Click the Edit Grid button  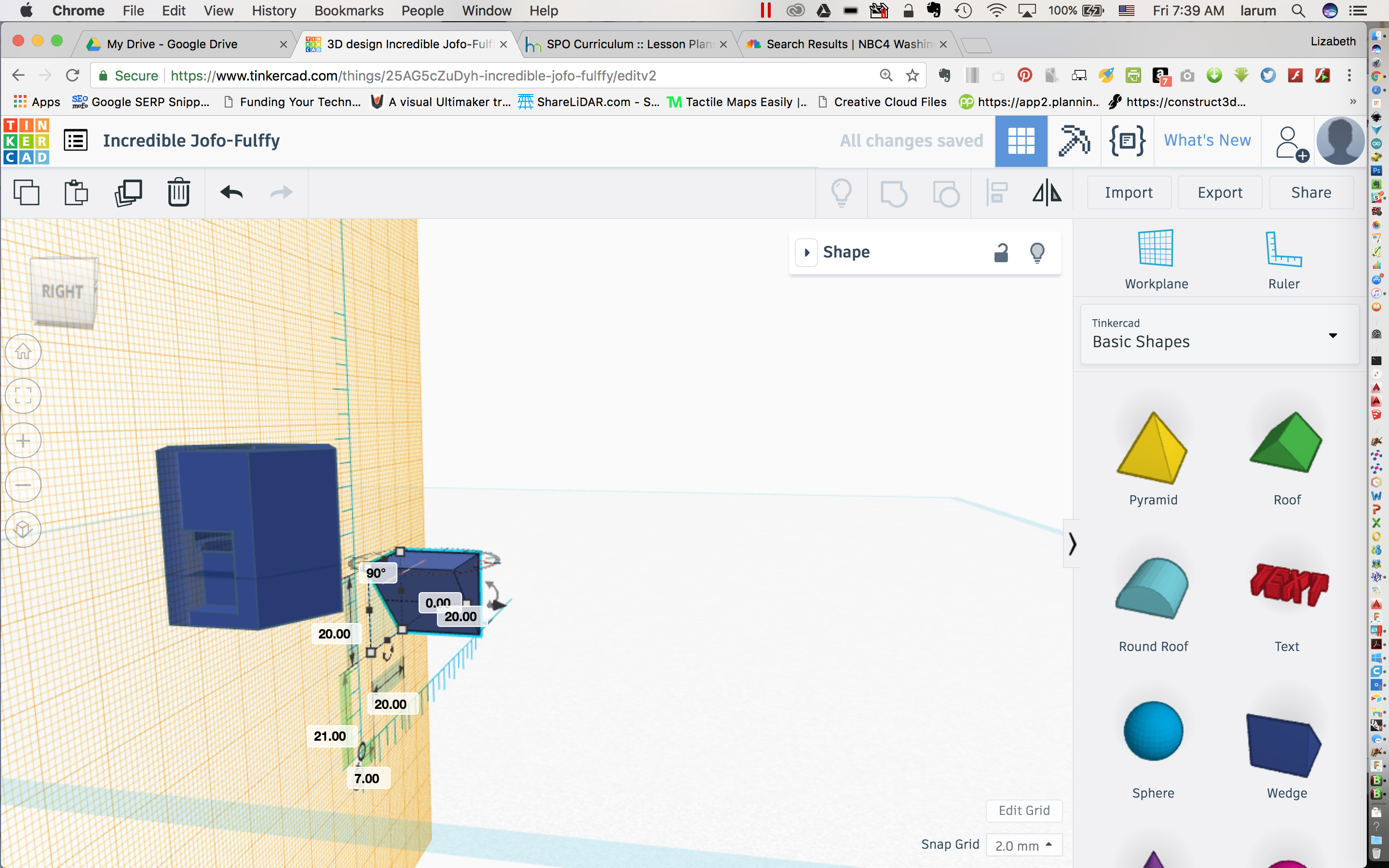[x=1024, y=811]
